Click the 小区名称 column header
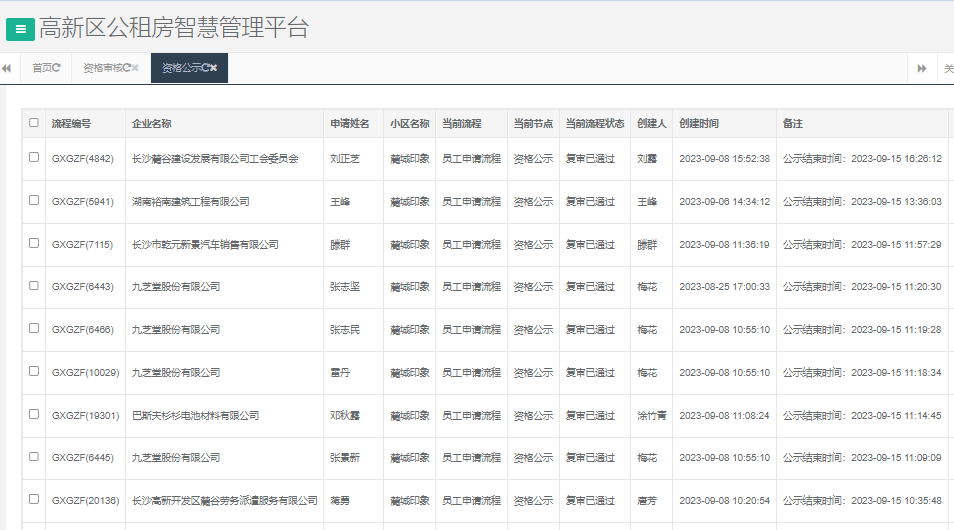This screenshot has width=954, height=530. click(x=409, y=124)
